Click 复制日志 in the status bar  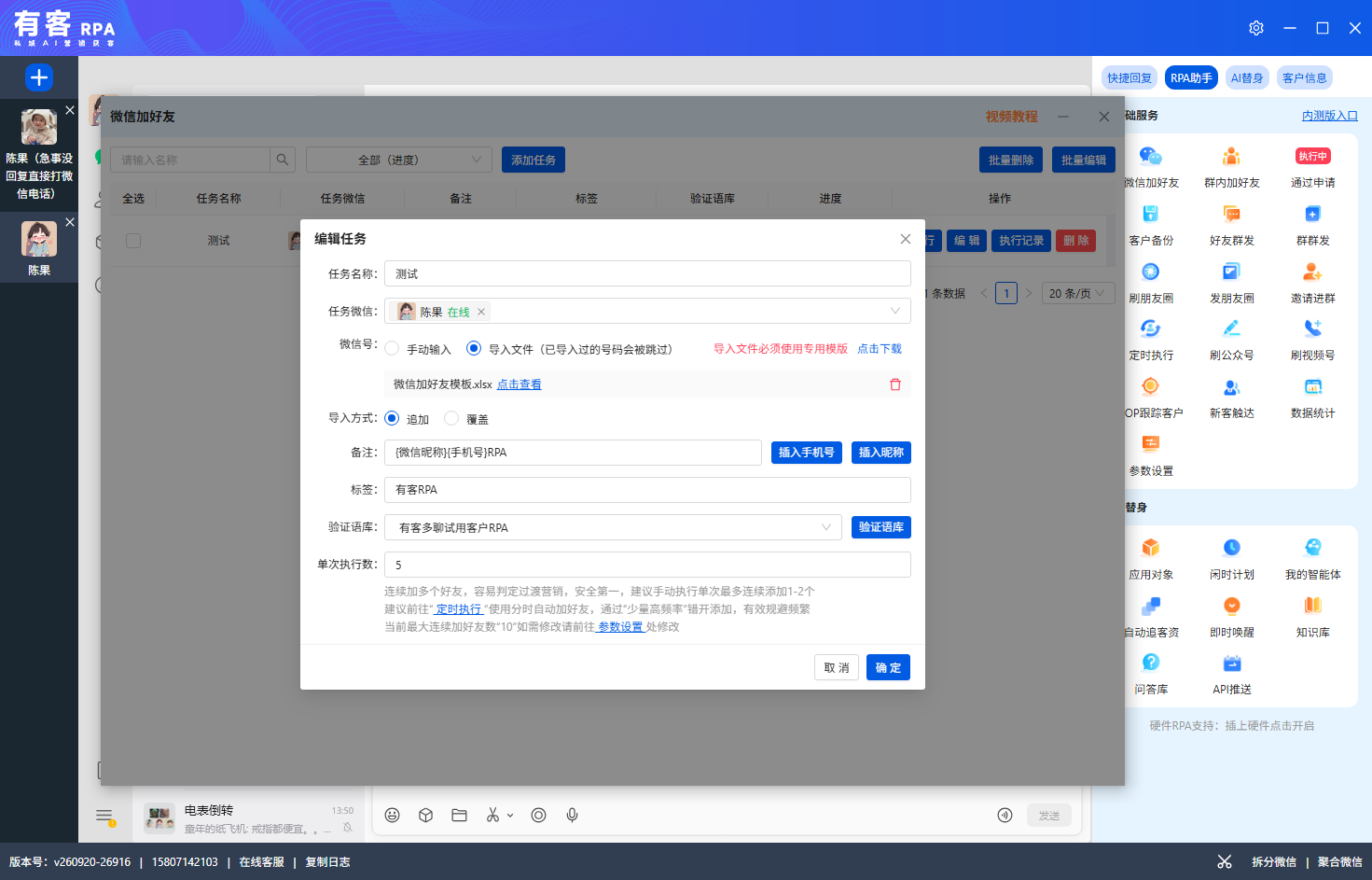327,862
